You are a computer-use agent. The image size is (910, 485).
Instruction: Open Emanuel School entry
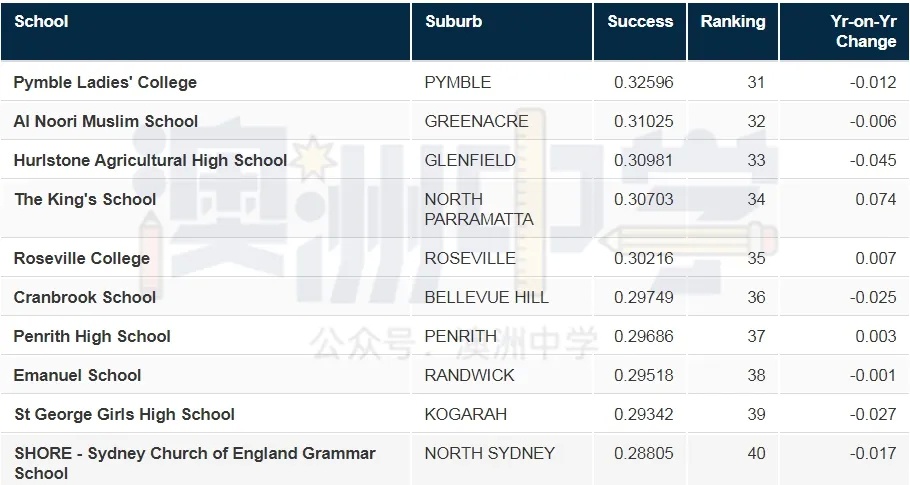(77, 375)
